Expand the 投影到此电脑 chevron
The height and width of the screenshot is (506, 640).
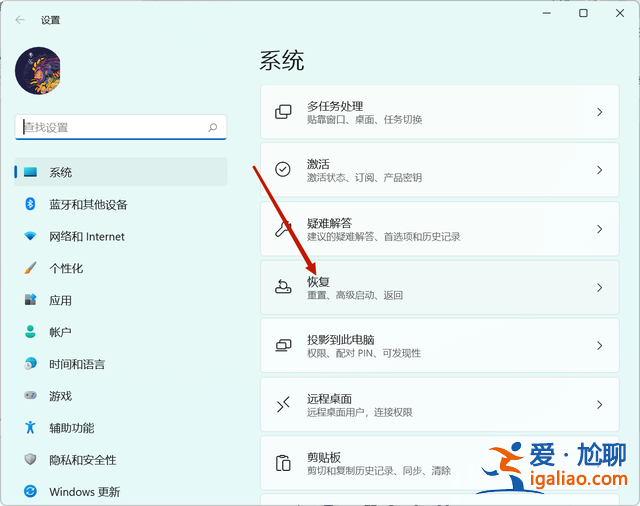pyautogui.click(x=600, y=346)
